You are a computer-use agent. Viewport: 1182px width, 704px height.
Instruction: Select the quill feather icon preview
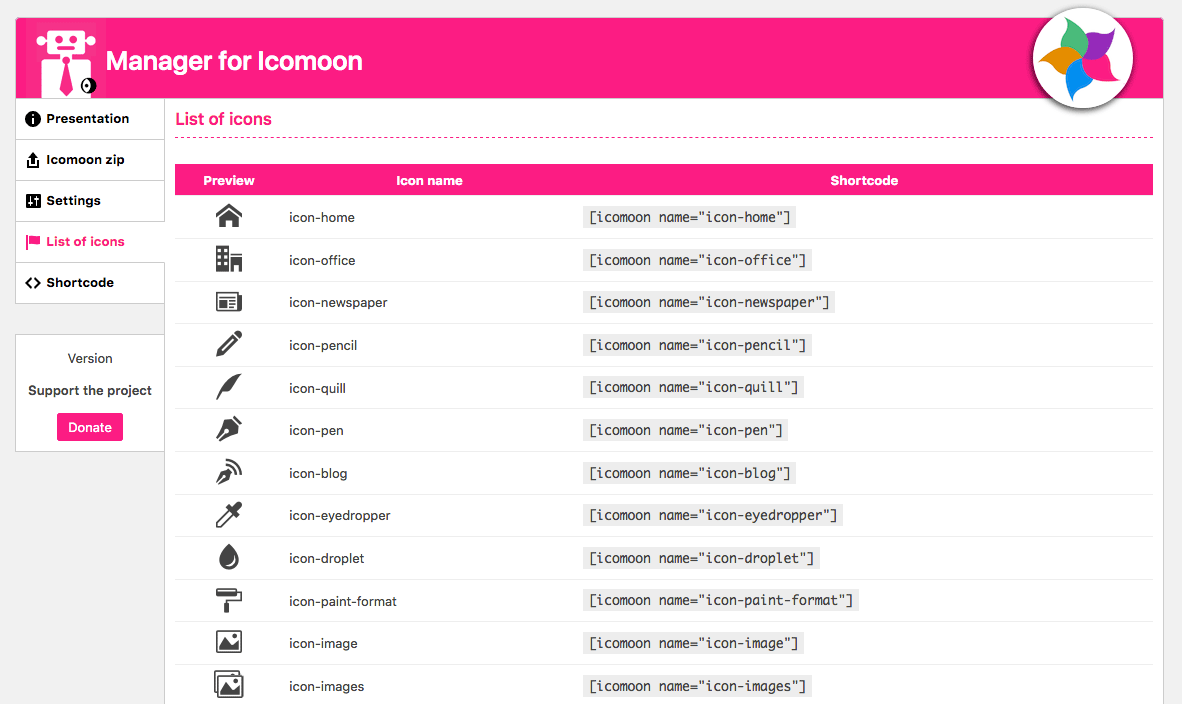pyautogui.click(x=229, y=387)
